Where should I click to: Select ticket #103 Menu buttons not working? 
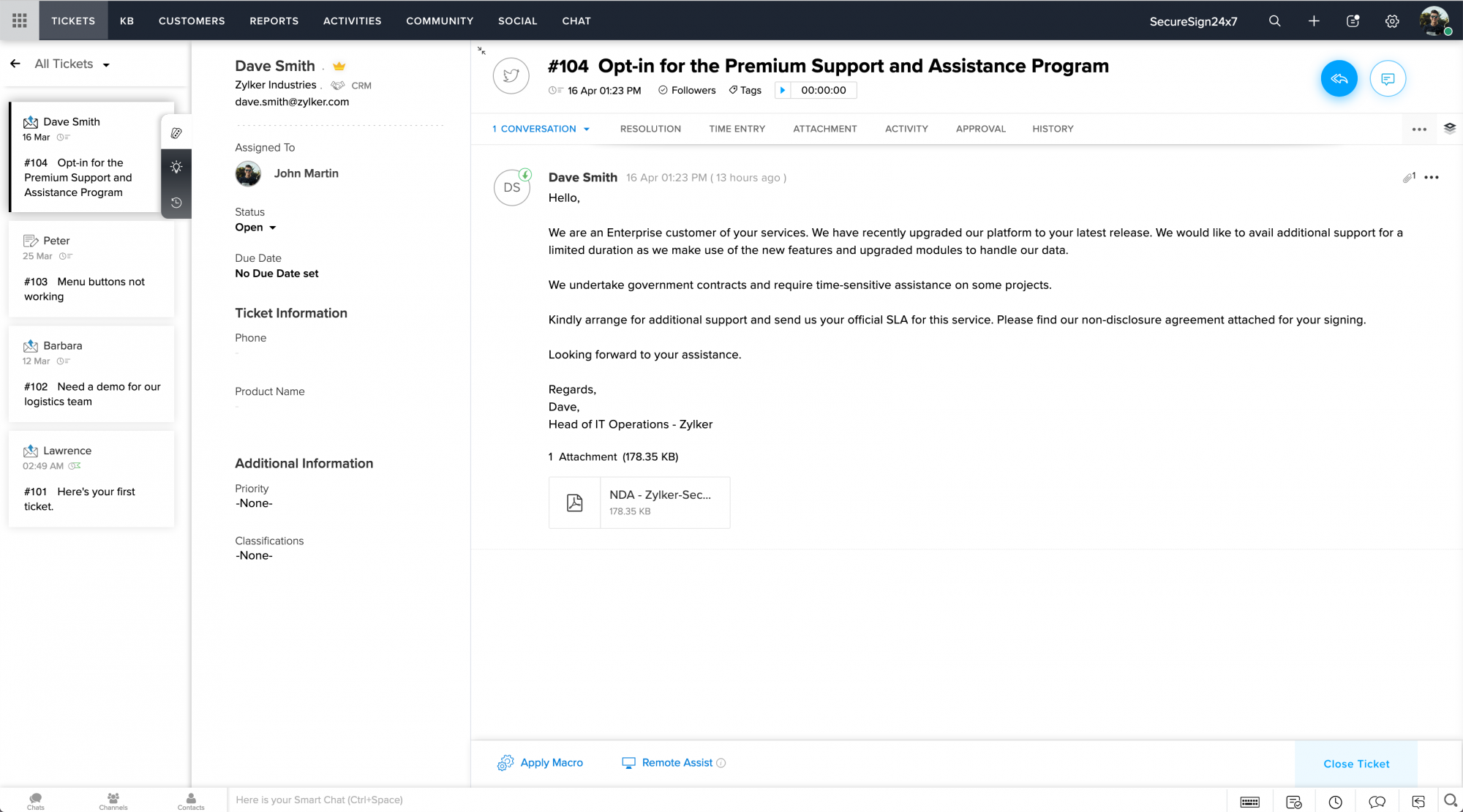click(91, 269)
